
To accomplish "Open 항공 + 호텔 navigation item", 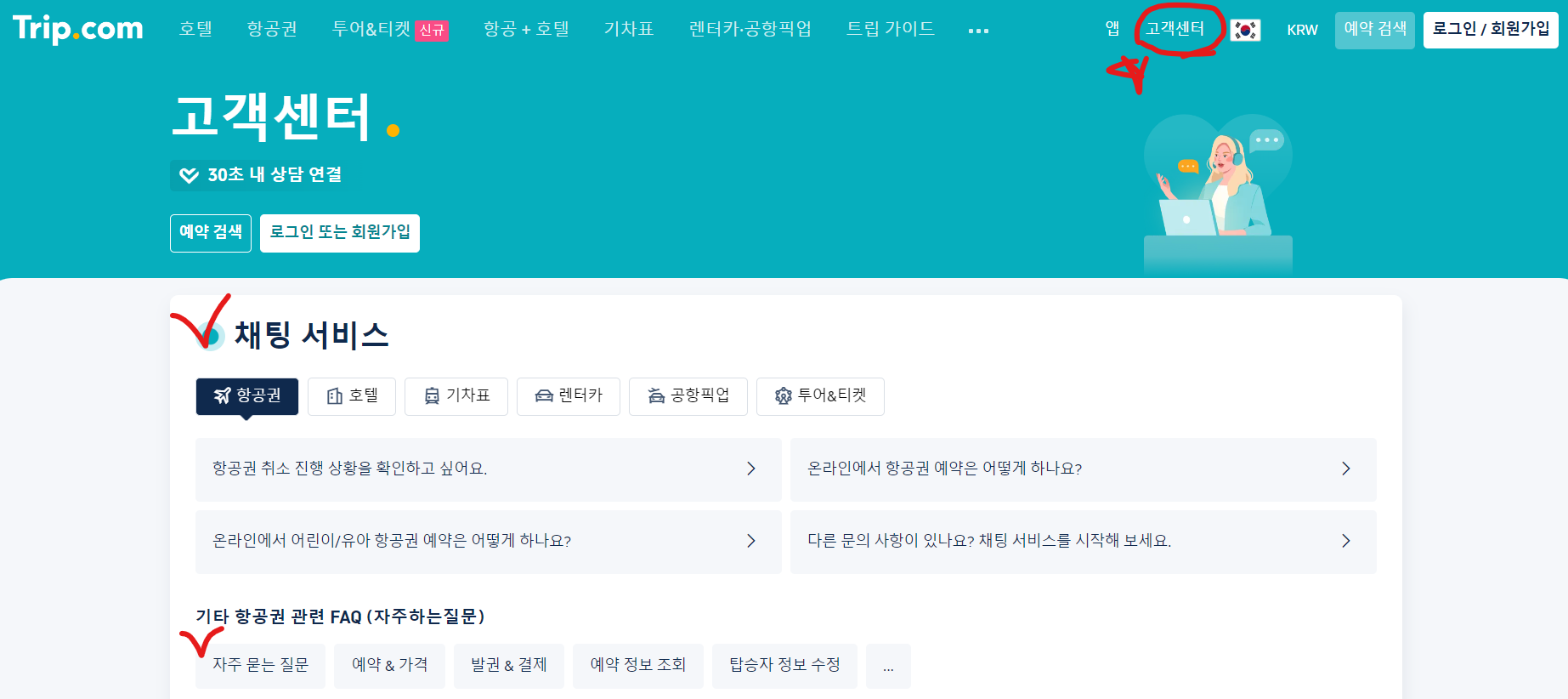I will click(526, 29).
